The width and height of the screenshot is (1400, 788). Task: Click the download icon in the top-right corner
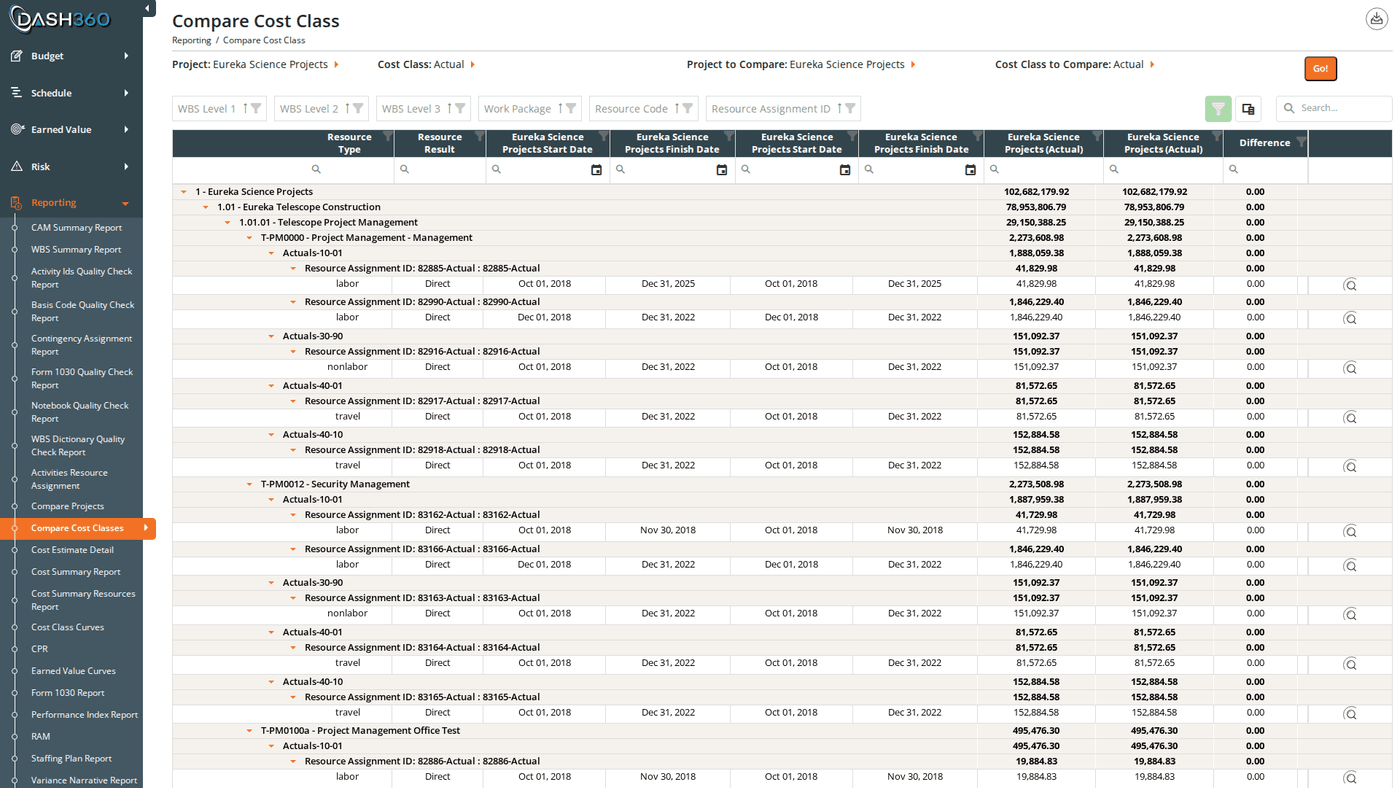coord(1377,19)
